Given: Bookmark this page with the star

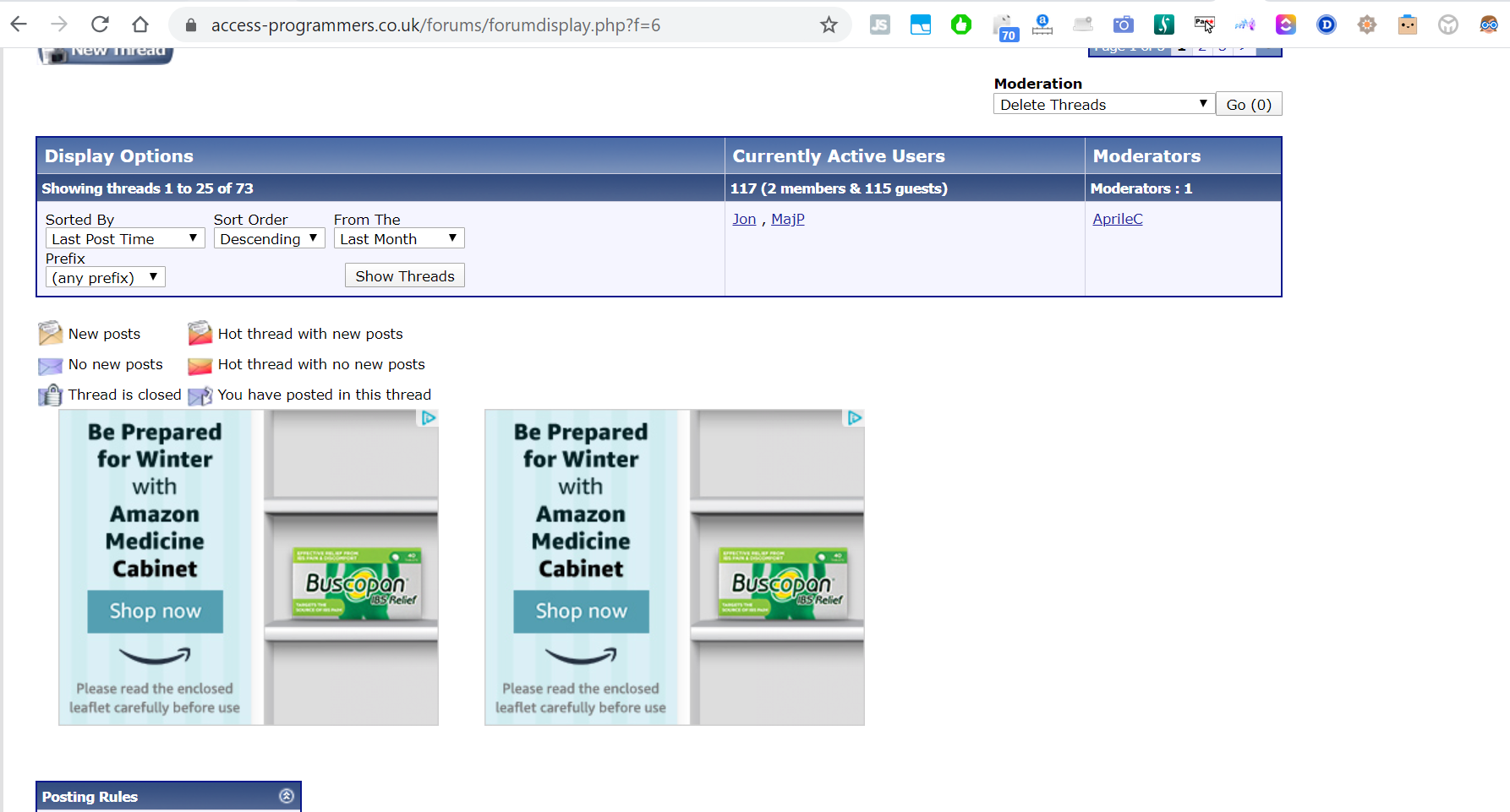Looking at the screenshot, I should pos(829,25).
